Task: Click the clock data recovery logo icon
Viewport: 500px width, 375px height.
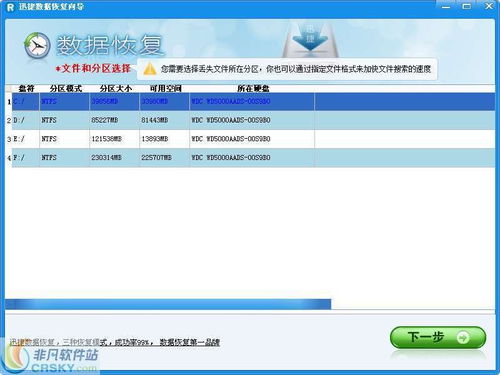Action: (37, 46)
